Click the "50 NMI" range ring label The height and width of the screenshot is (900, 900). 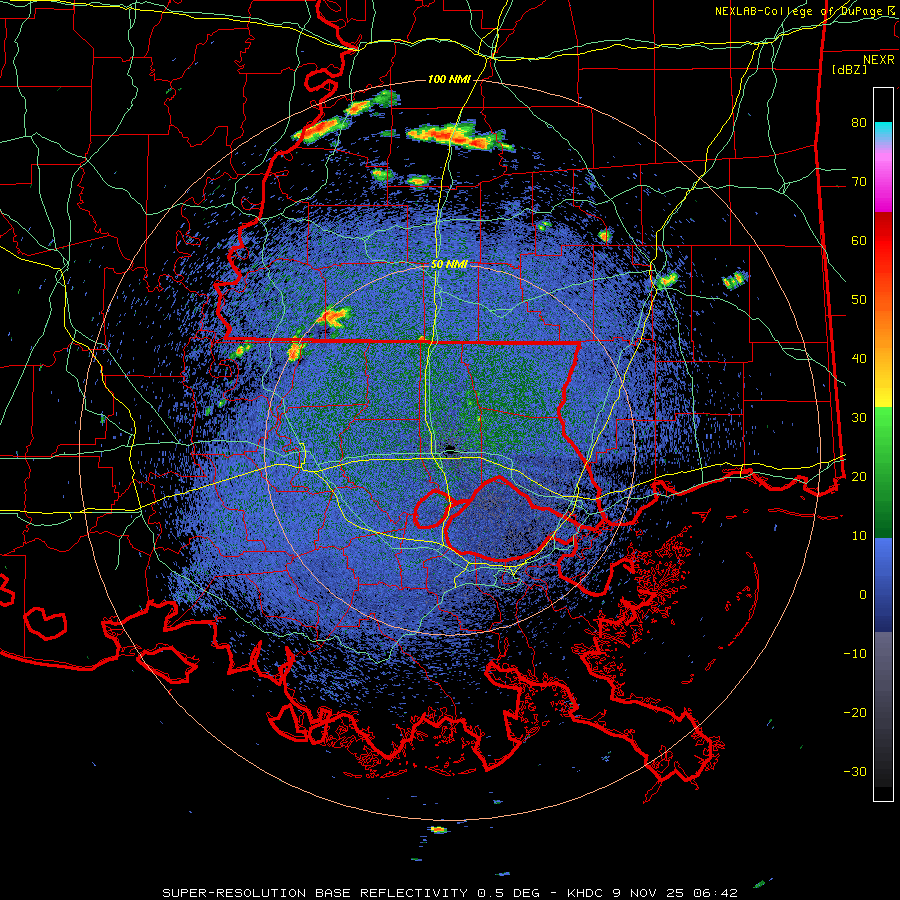pyautogui.click(x=449, y=265)
